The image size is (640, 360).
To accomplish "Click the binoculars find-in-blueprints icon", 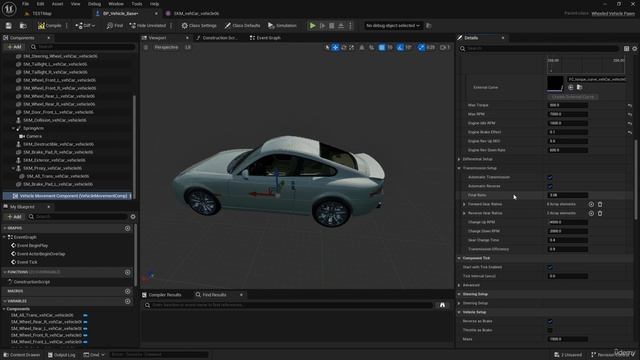I will pyautogui.click(x=442, y=305).
